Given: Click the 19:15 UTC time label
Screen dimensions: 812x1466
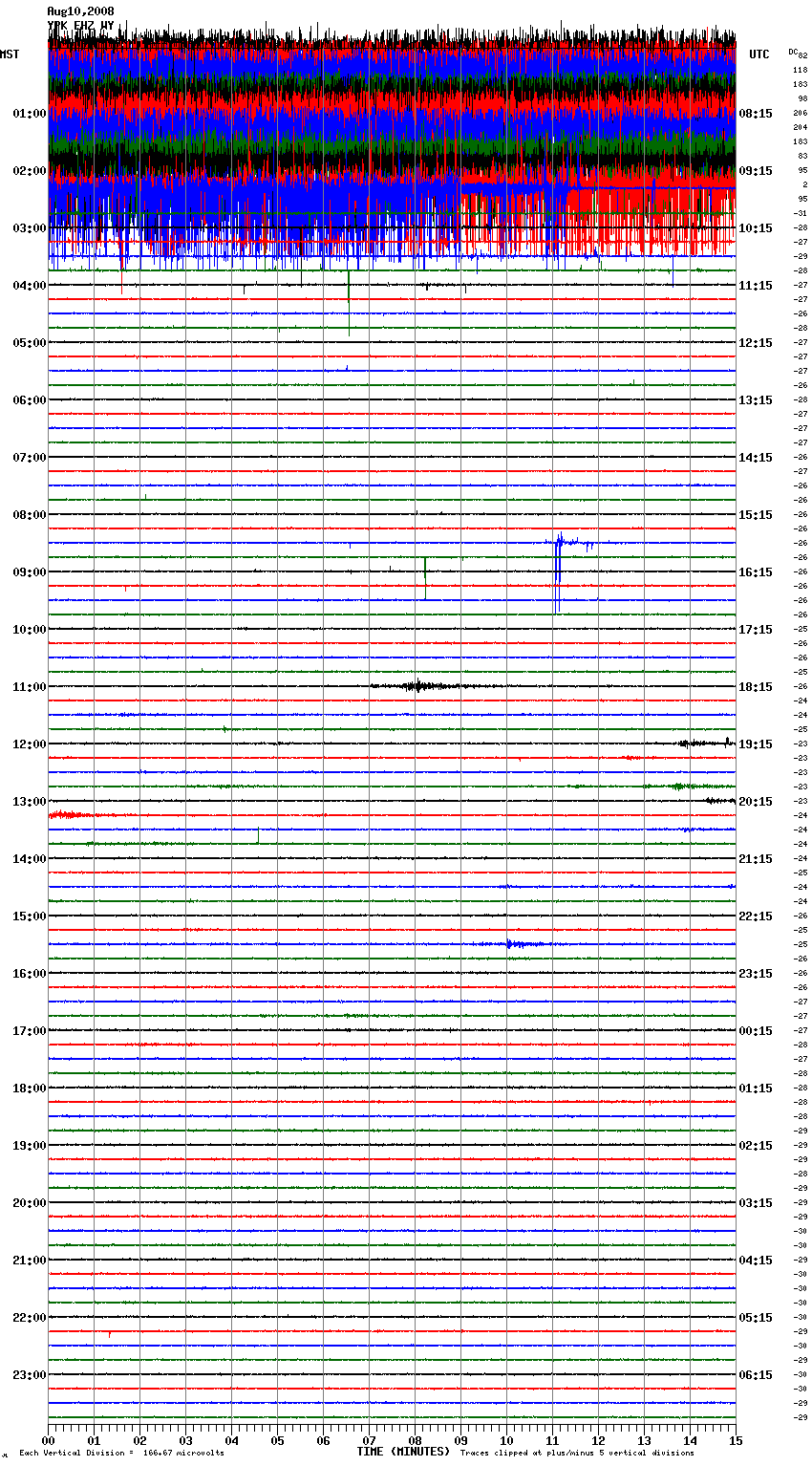Looking at the screenshot, I should click(756, 744).
